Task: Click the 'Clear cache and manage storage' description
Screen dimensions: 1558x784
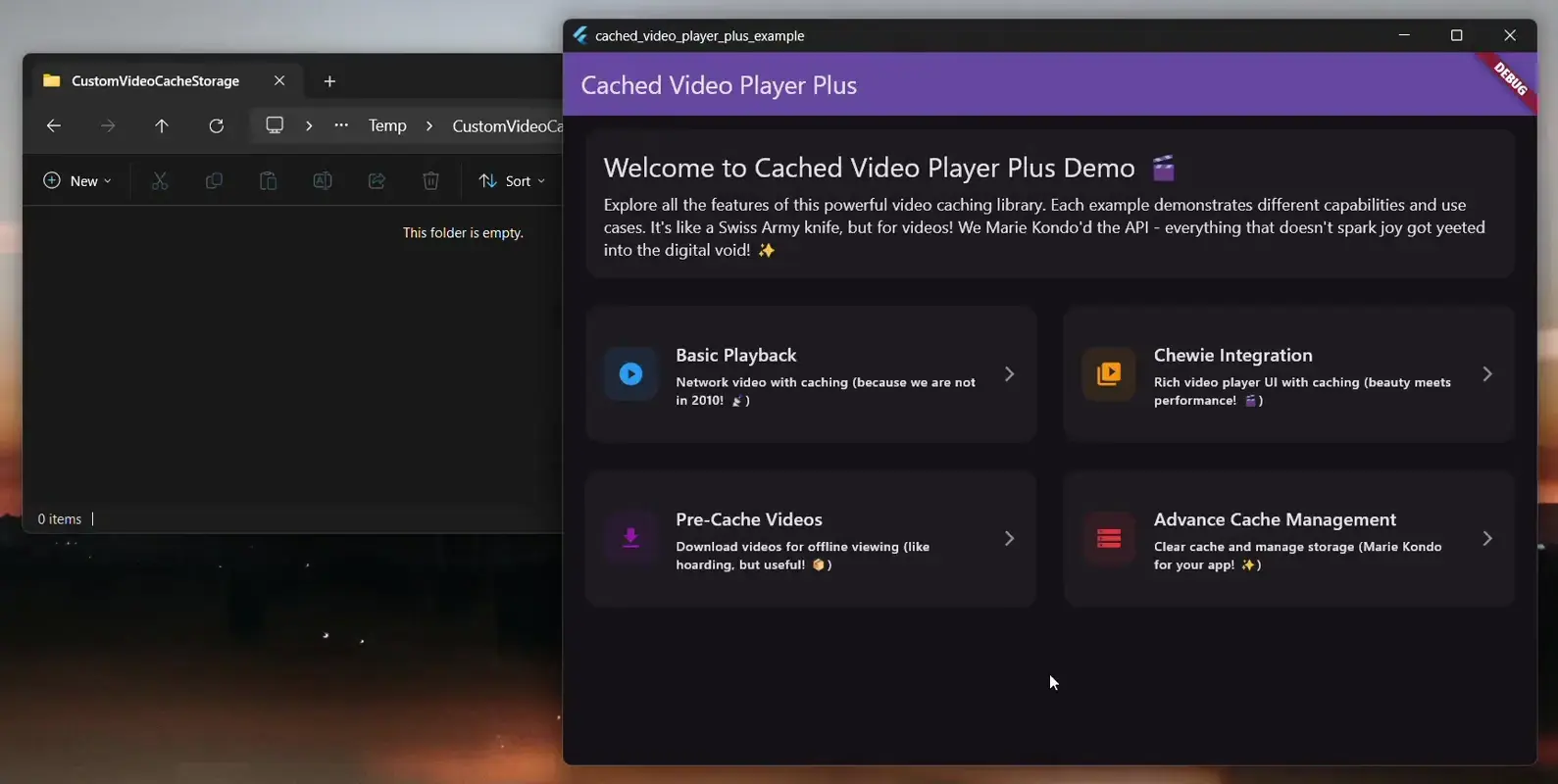Action: click(x=1298, y=556)
